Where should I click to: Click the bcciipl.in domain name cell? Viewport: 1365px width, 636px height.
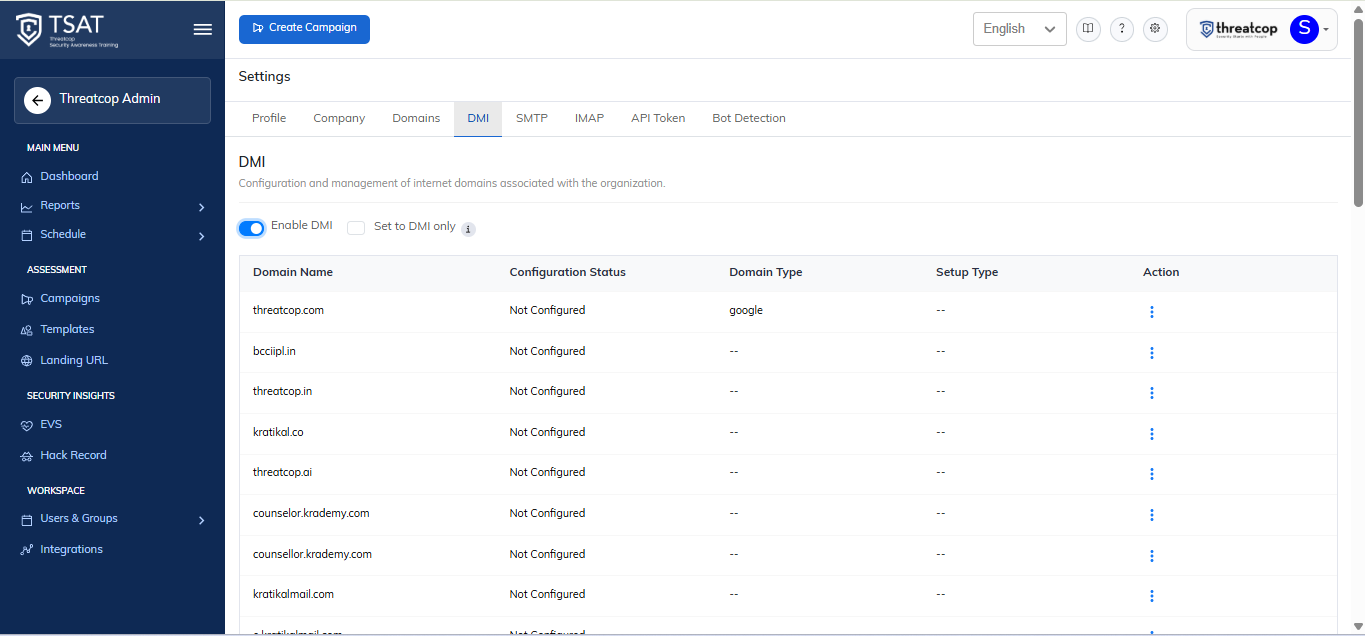tap(274, 351)
